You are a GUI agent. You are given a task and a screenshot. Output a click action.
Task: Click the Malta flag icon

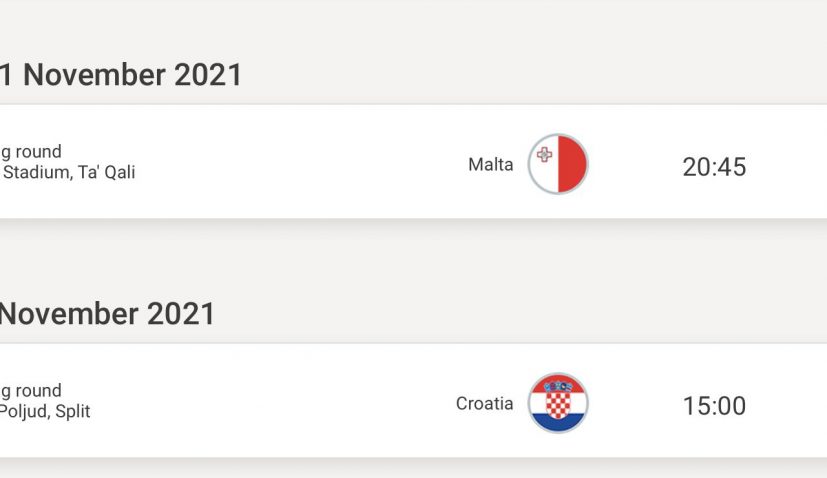[558, 164]
